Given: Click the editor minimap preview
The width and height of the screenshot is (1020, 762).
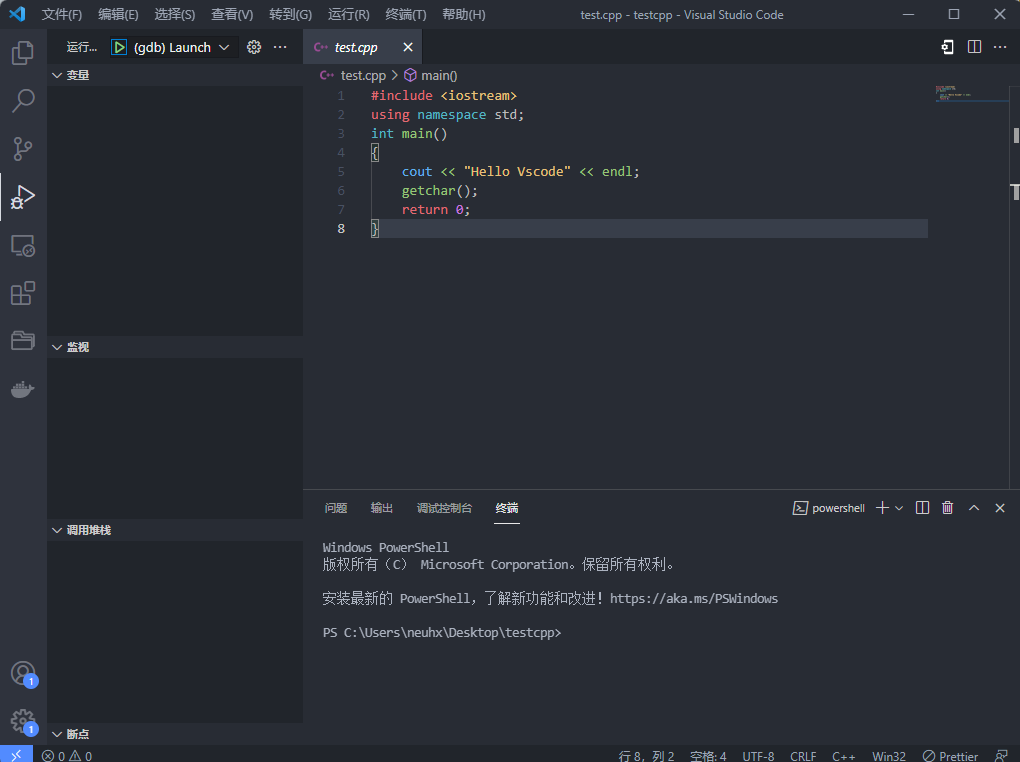Looking at the screenshot, I should 971,94.
